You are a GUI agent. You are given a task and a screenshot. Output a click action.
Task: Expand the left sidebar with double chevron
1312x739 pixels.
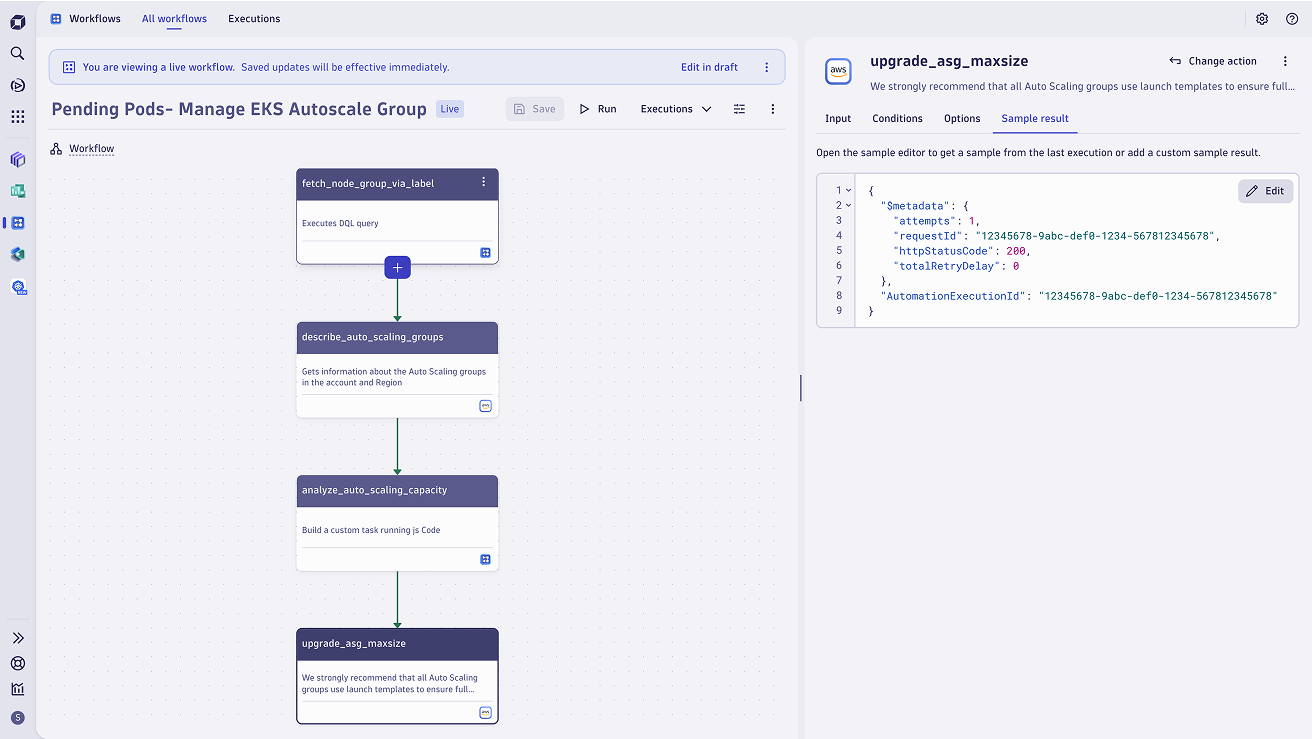click(17, 638)
